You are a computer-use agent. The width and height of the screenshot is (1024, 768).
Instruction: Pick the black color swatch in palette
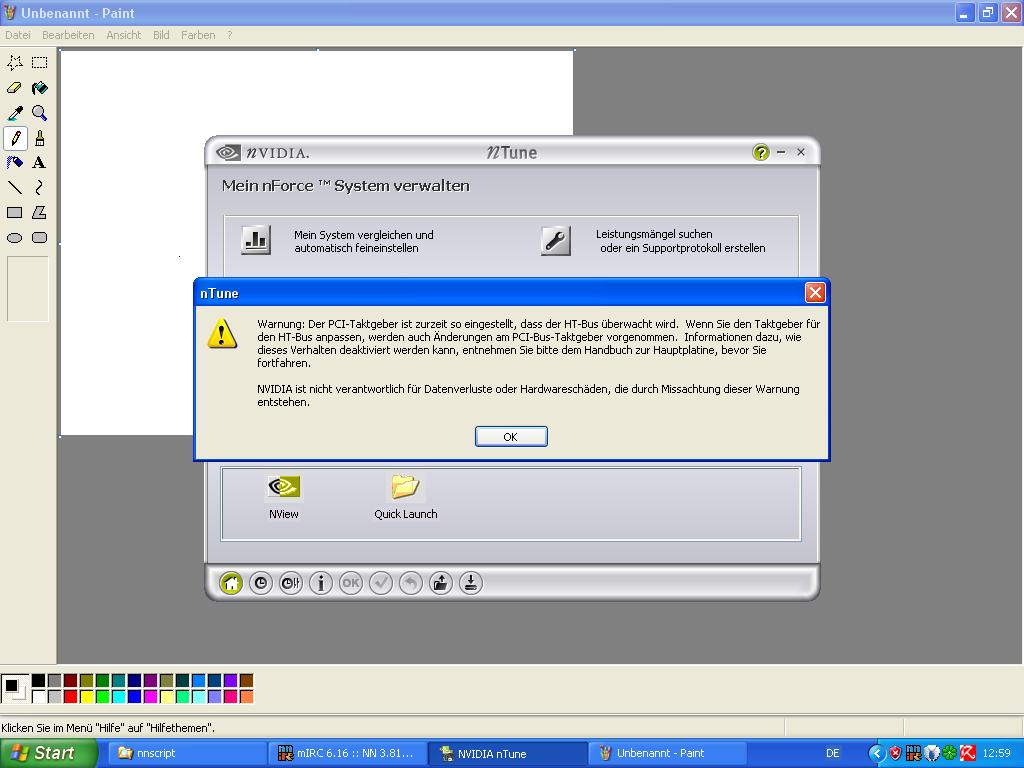(39, 681)
